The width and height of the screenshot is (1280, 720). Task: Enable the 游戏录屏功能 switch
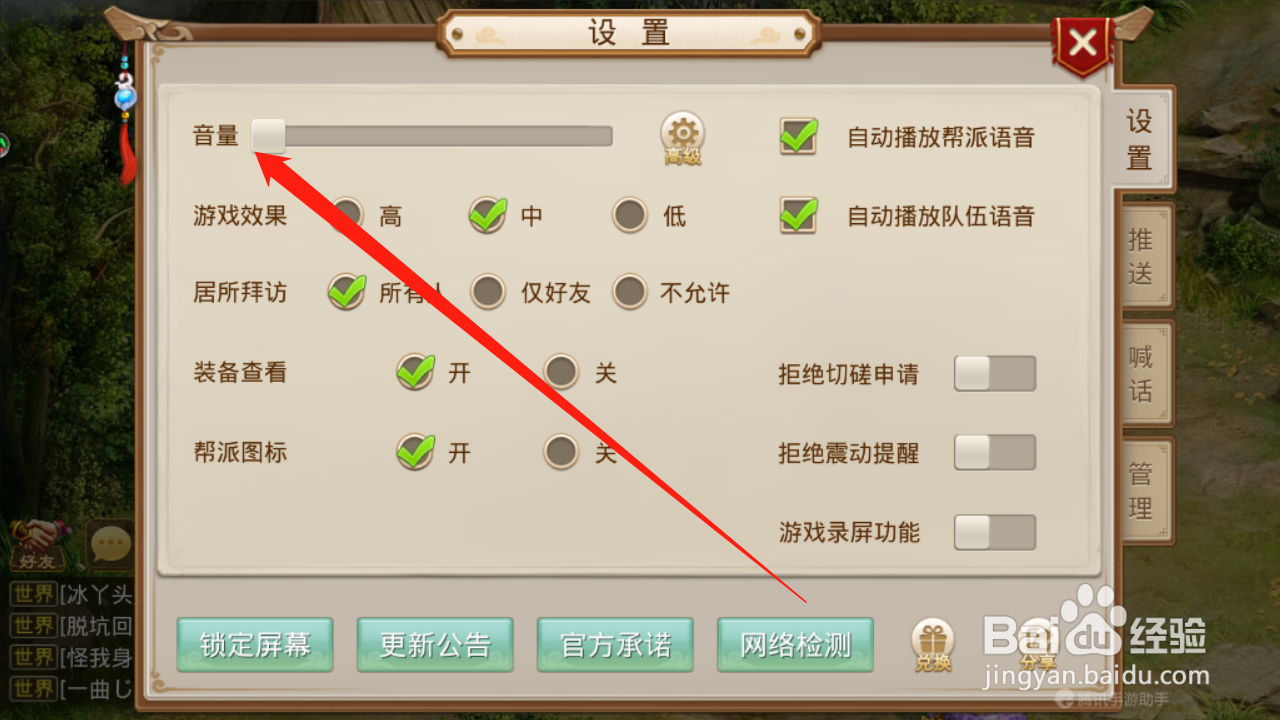pyautogui.click(x=995, y=532)
